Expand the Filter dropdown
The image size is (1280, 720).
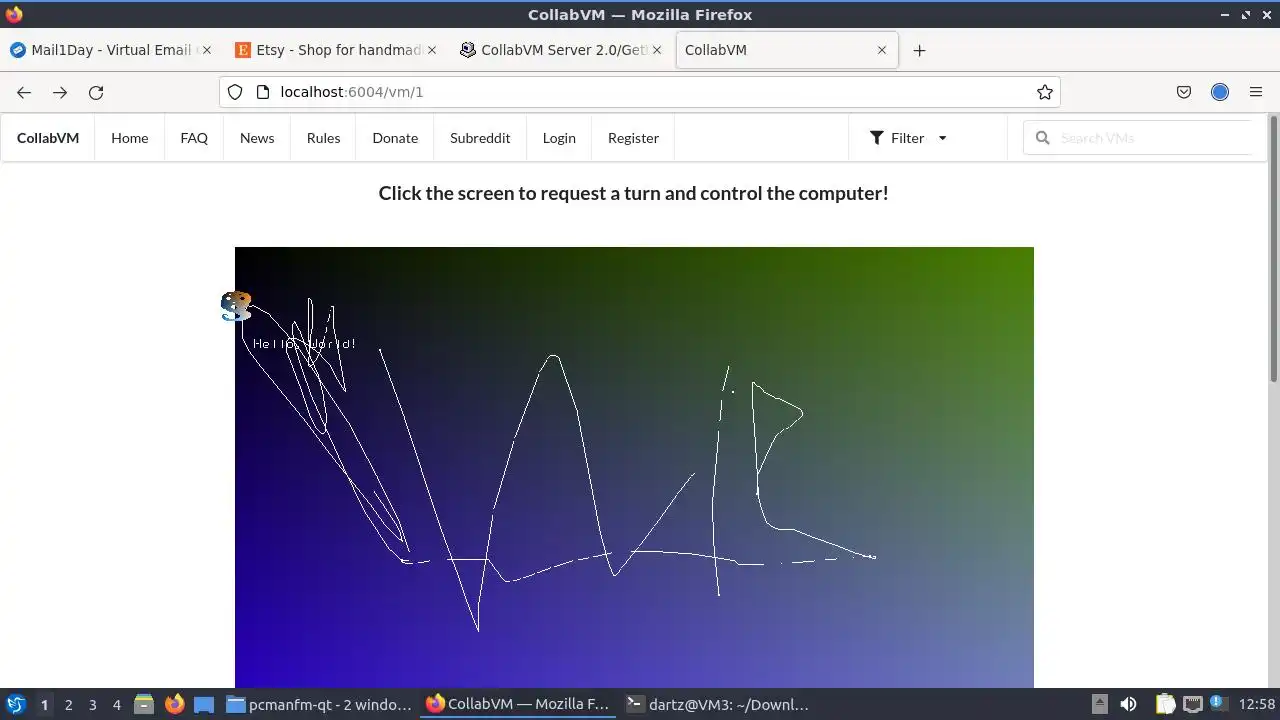tap(908, 138)
